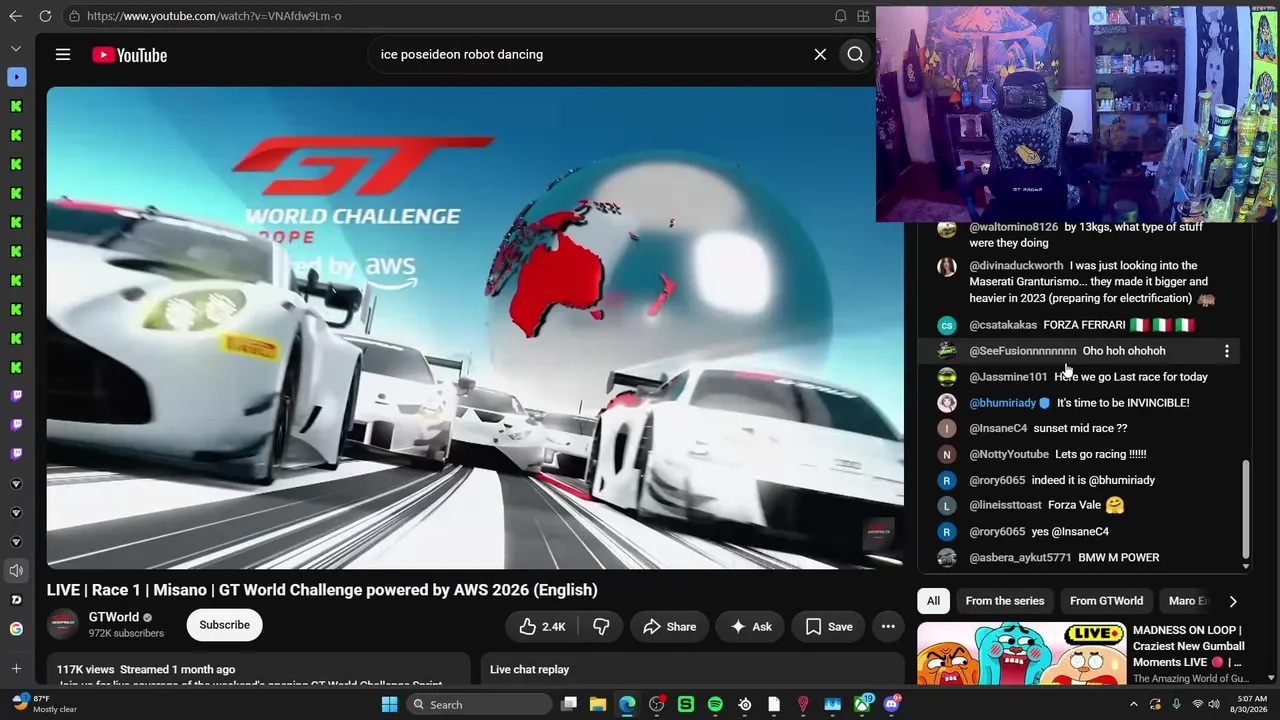Ask about the video with the Ask button
This screenshot has height=720, width=1280.
tap(750, 627)
